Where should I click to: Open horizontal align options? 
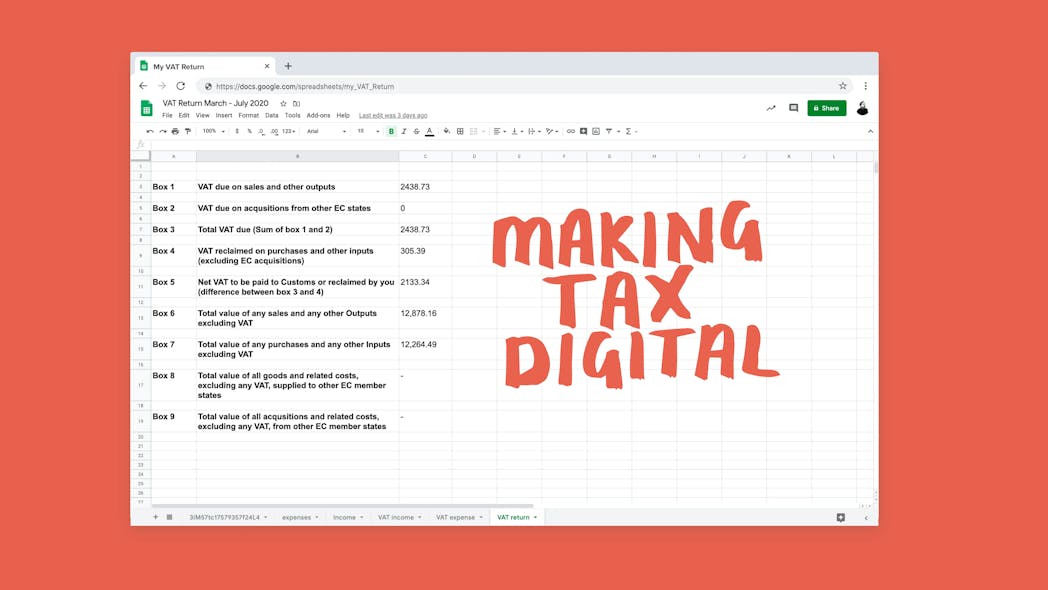499,132
